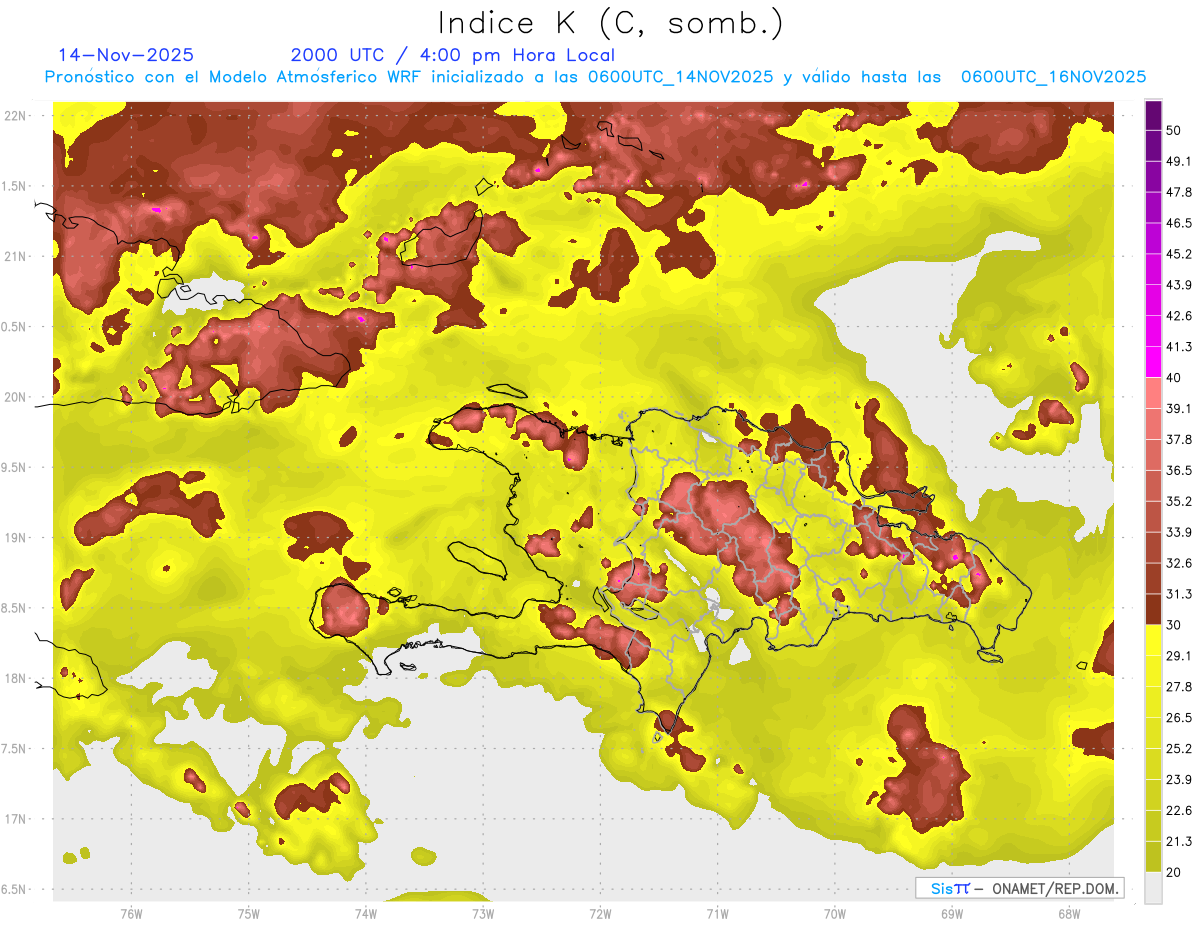Click the 22N latitude label
The image size is (1200, 927).
click(x=17, y=116)
